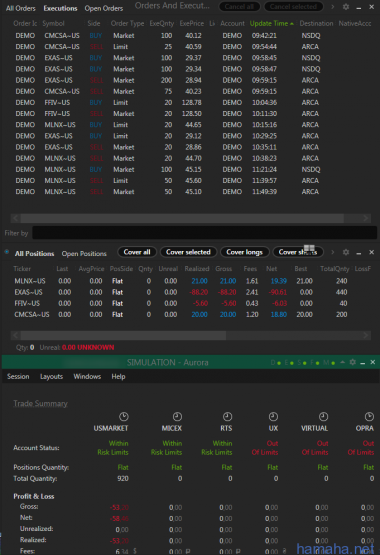Click the E connection status indicator
Image resolution: width=380 pixels, height=555 pixels.
click(x=289, y=363)
